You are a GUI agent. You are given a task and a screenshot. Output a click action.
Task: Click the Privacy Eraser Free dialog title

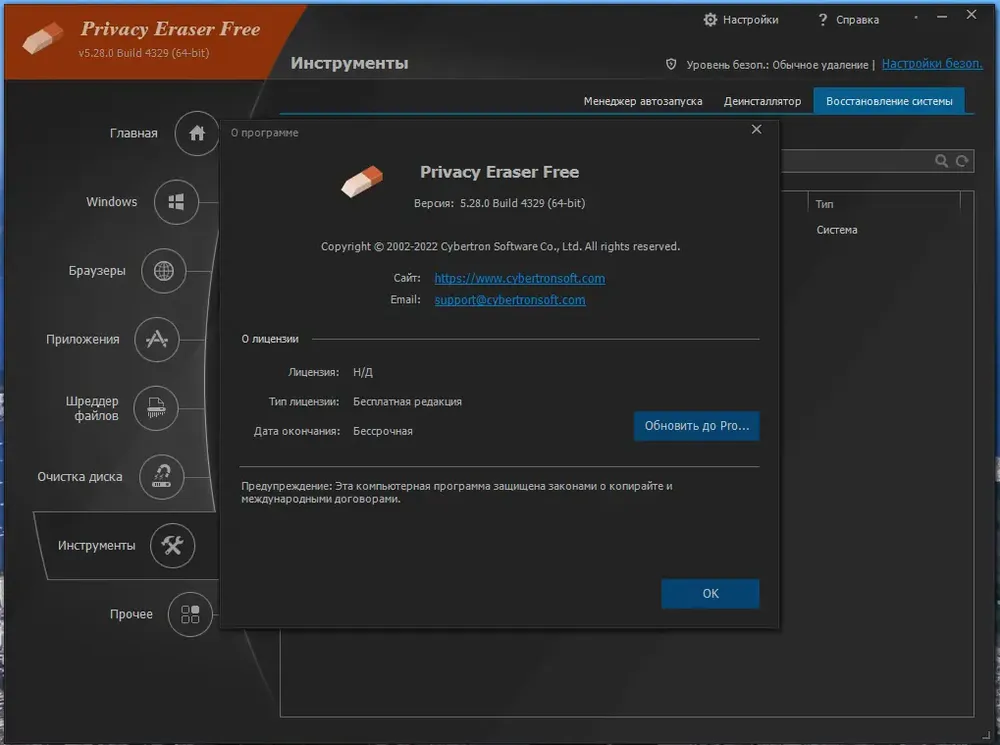tap(499, 172)
